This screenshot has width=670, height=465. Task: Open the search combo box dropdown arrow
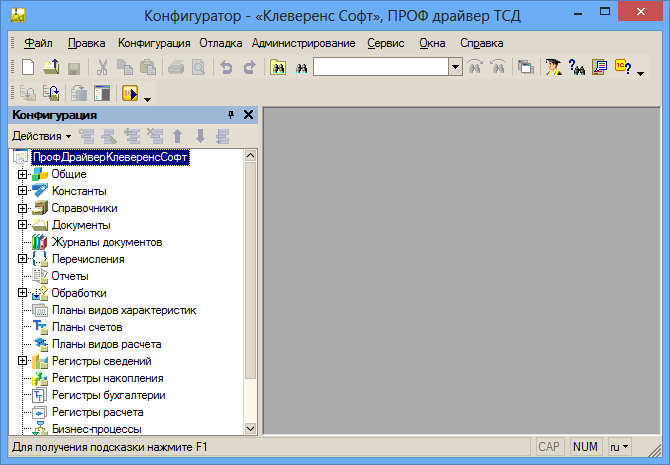[x=455, y=67]
